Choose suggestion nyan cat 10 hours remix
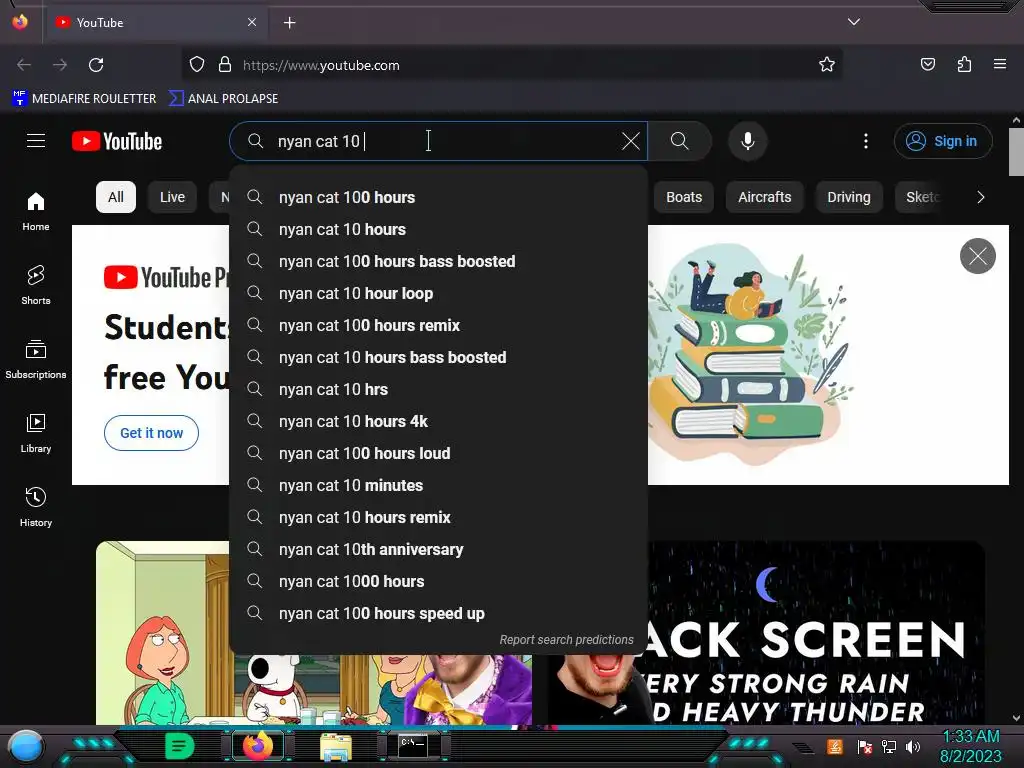 [x=438, y=517]
